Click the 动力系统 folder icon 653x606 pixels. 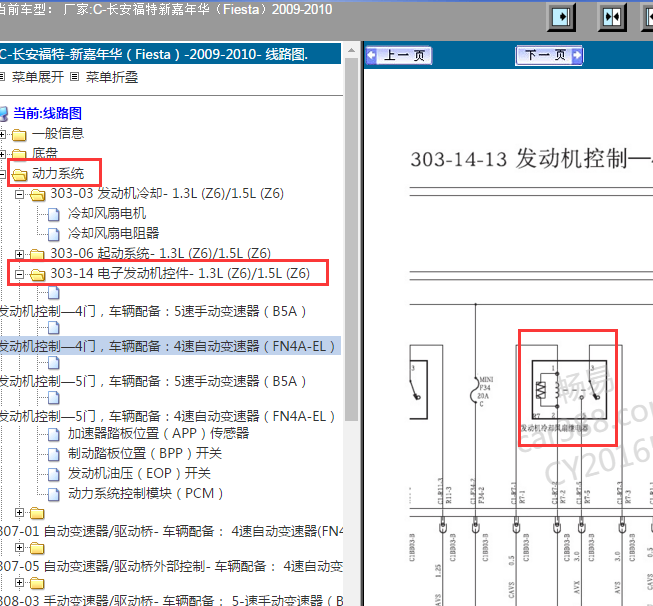19,175
